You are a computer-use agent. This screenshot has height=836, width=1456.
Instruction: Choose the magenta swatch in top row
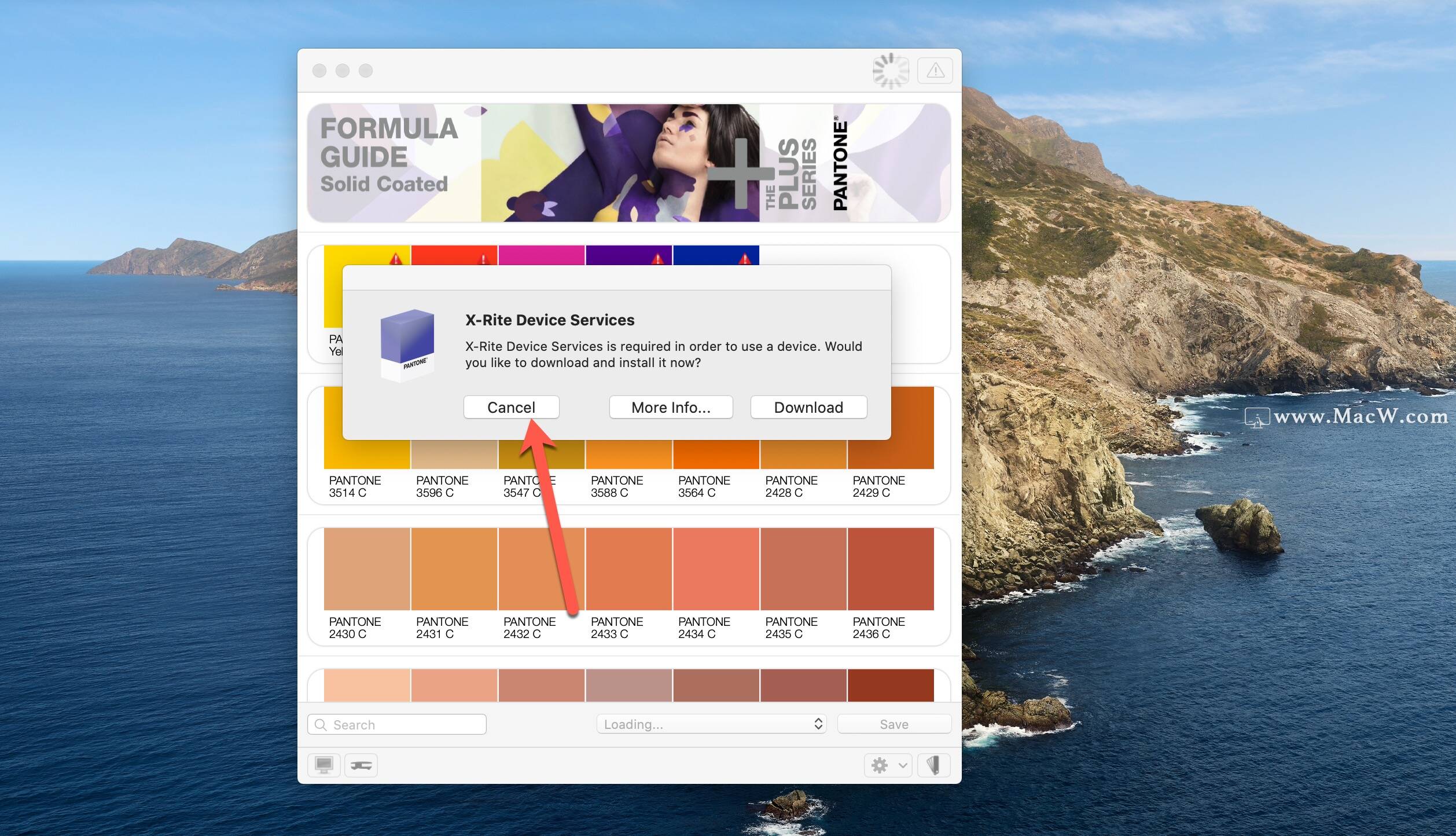point(541,255)
